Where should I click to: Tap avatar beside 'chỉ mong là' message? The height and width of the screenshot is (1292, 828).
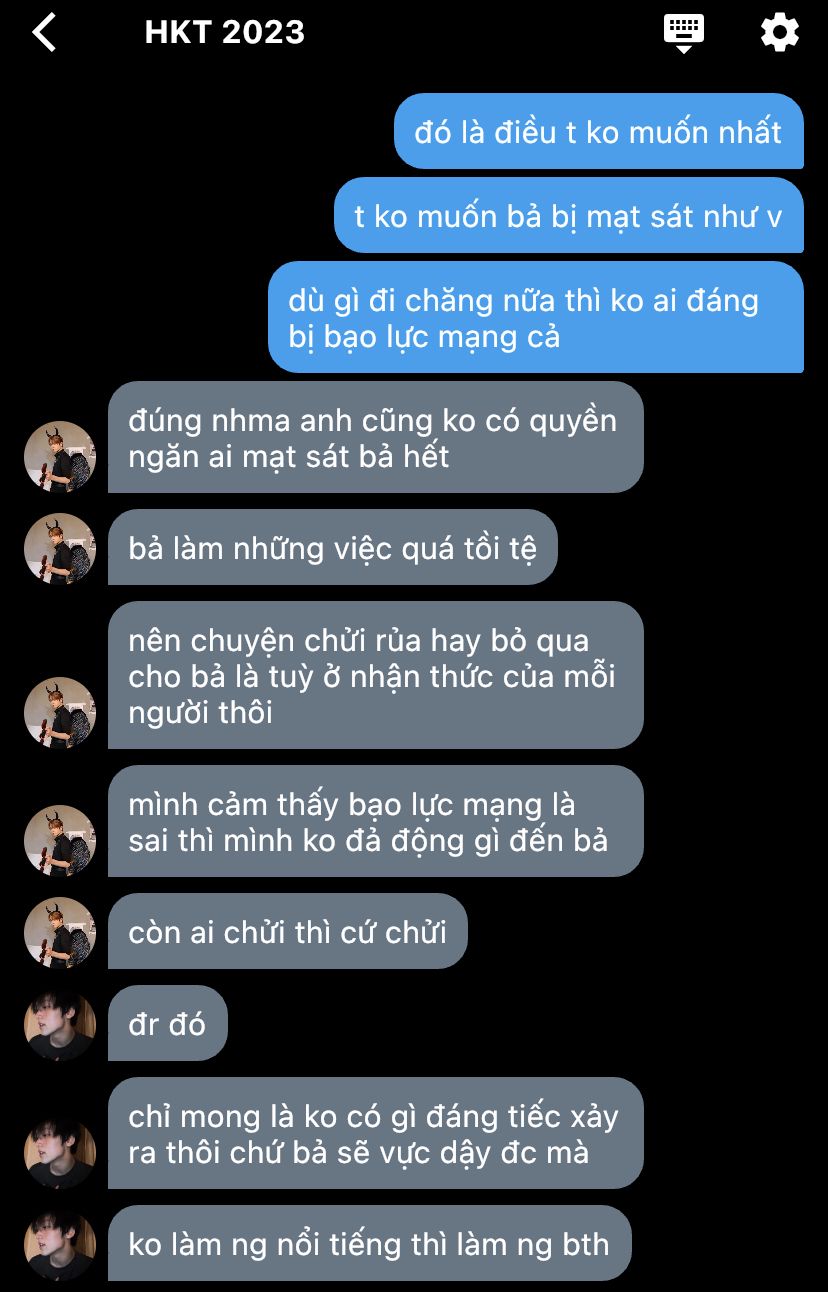click(x=60, y=1153)
